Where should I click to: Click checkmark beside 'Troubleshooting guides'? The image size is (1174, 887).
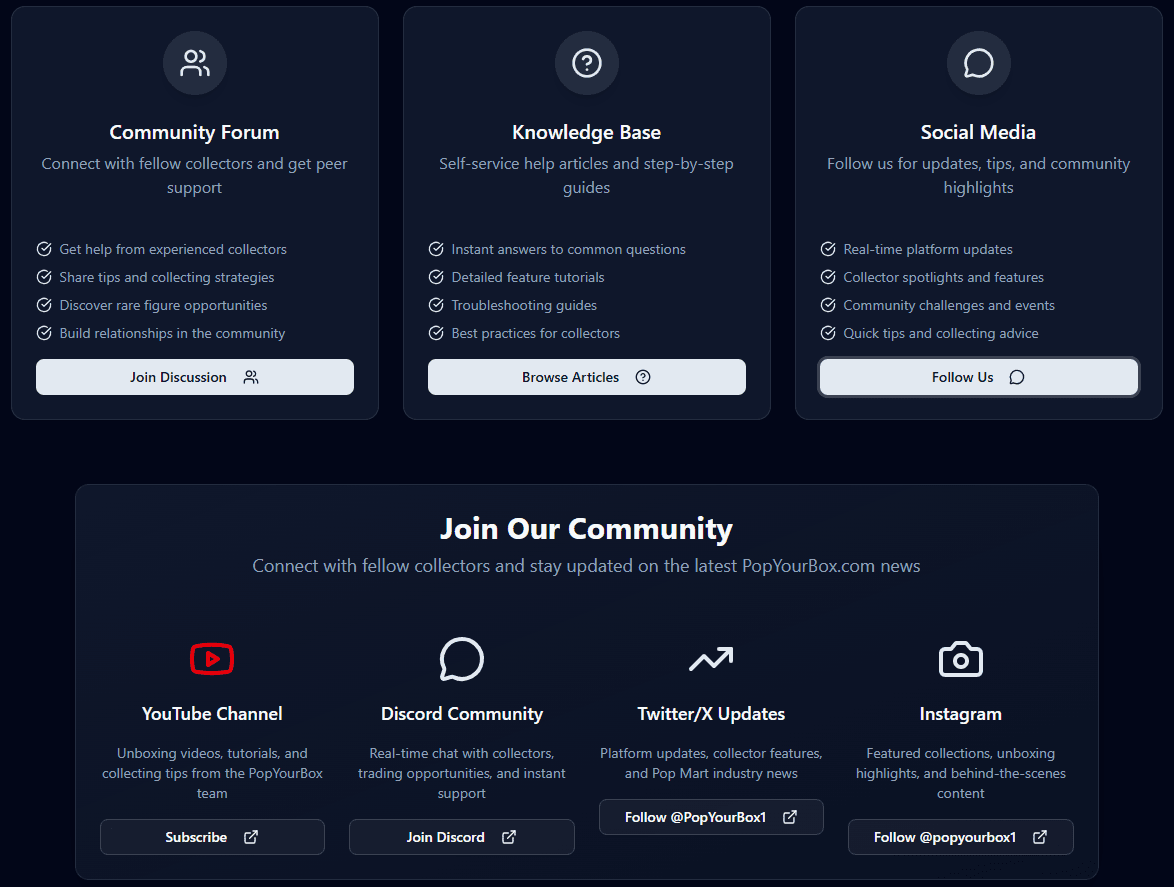click(436, 305)
